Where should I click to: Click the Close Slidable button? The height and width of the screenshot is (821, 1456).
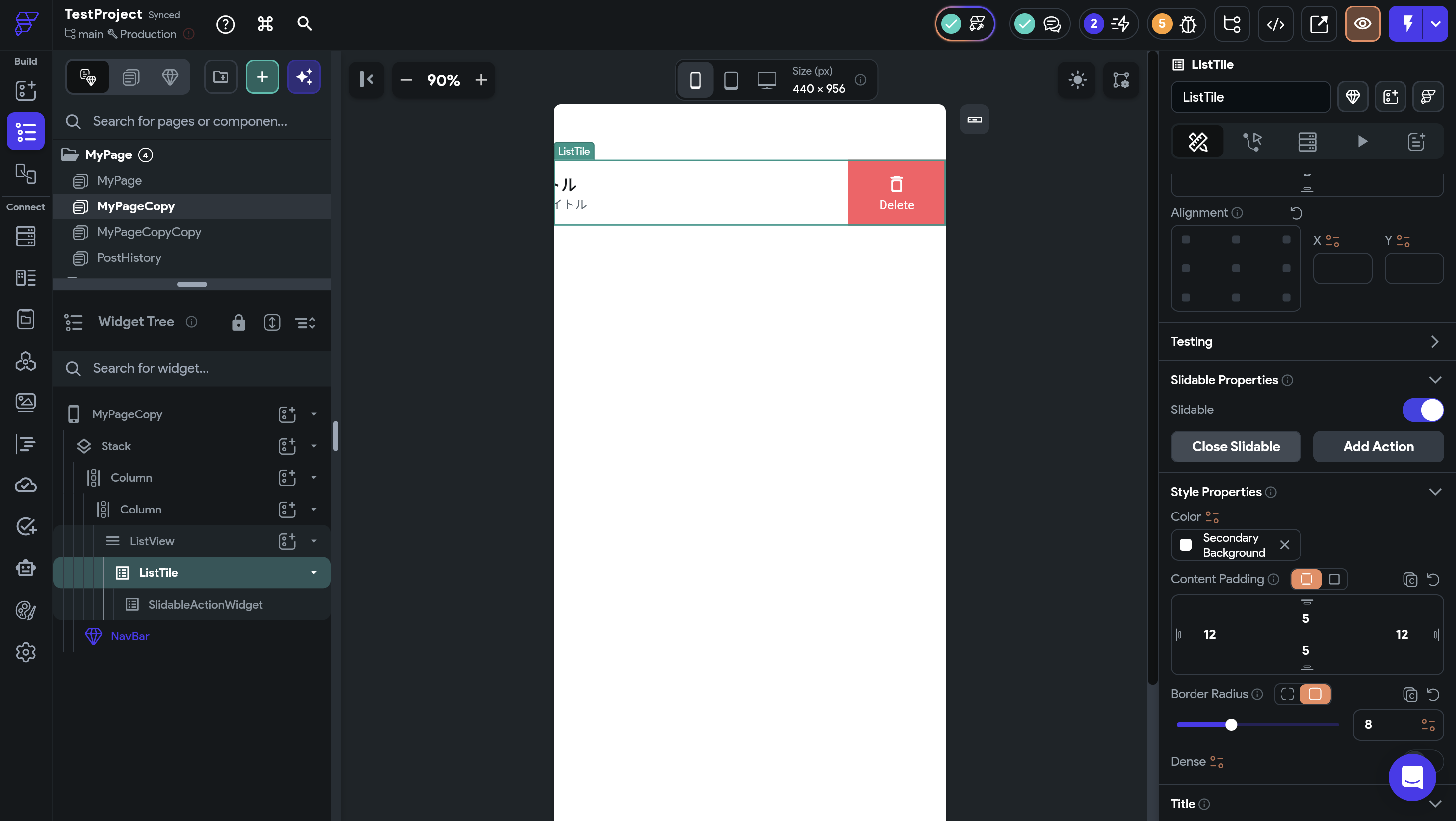(x=1236, y=446)
